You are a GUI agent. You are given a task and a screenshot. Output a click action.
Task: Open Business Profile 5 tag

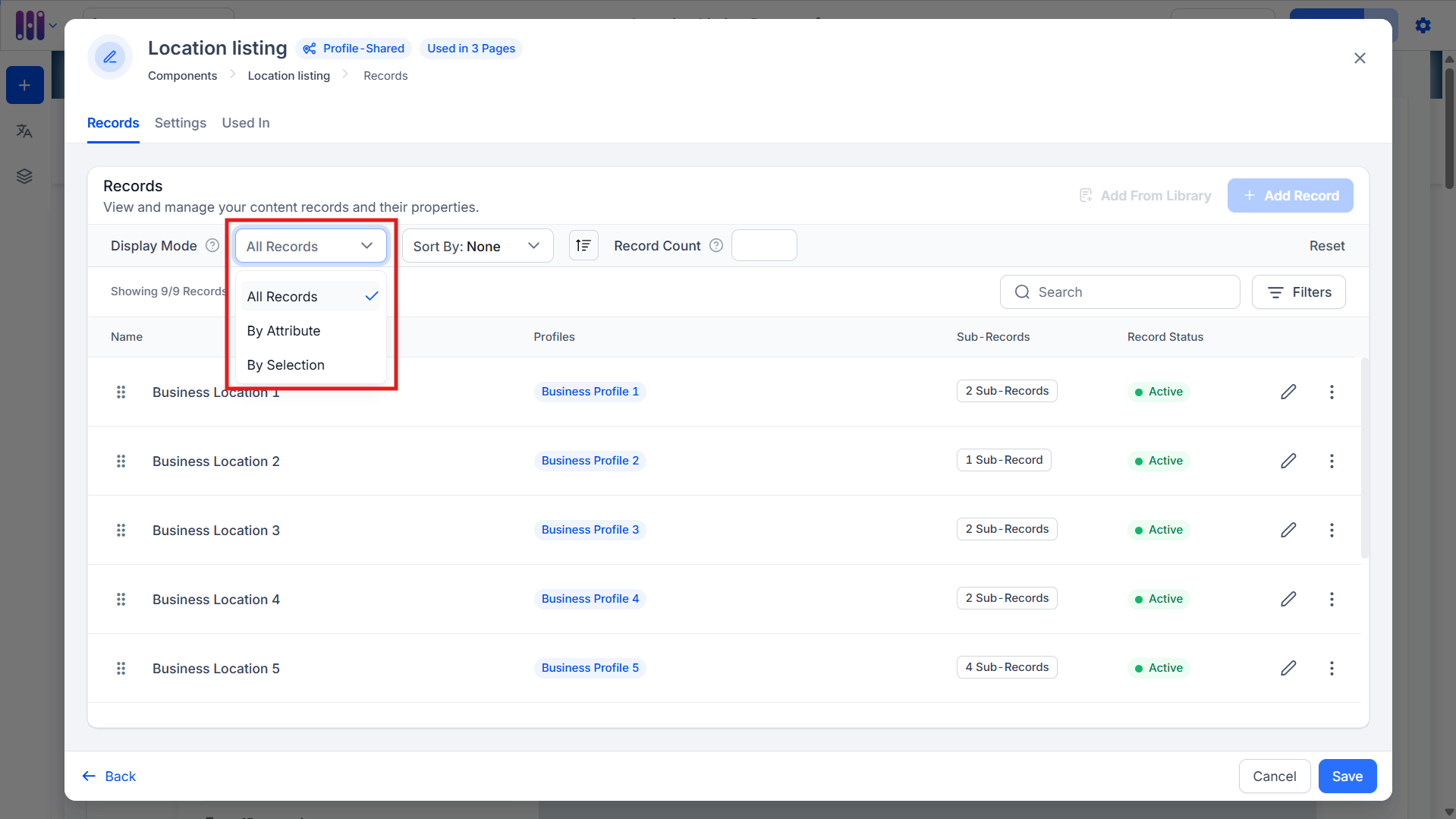pos(590,668)
